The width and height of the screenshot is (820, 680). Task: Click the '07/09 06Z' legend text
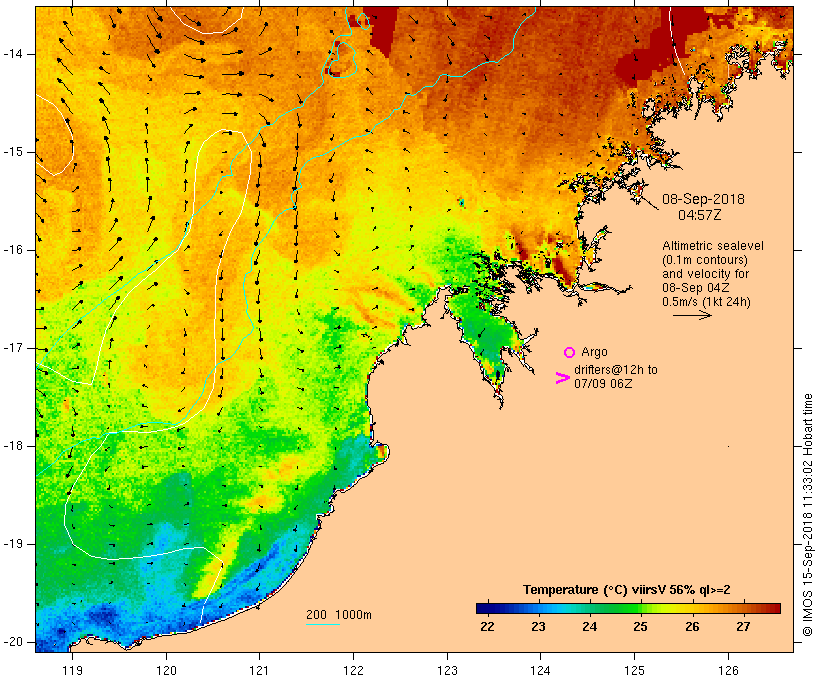coord(603,383)
